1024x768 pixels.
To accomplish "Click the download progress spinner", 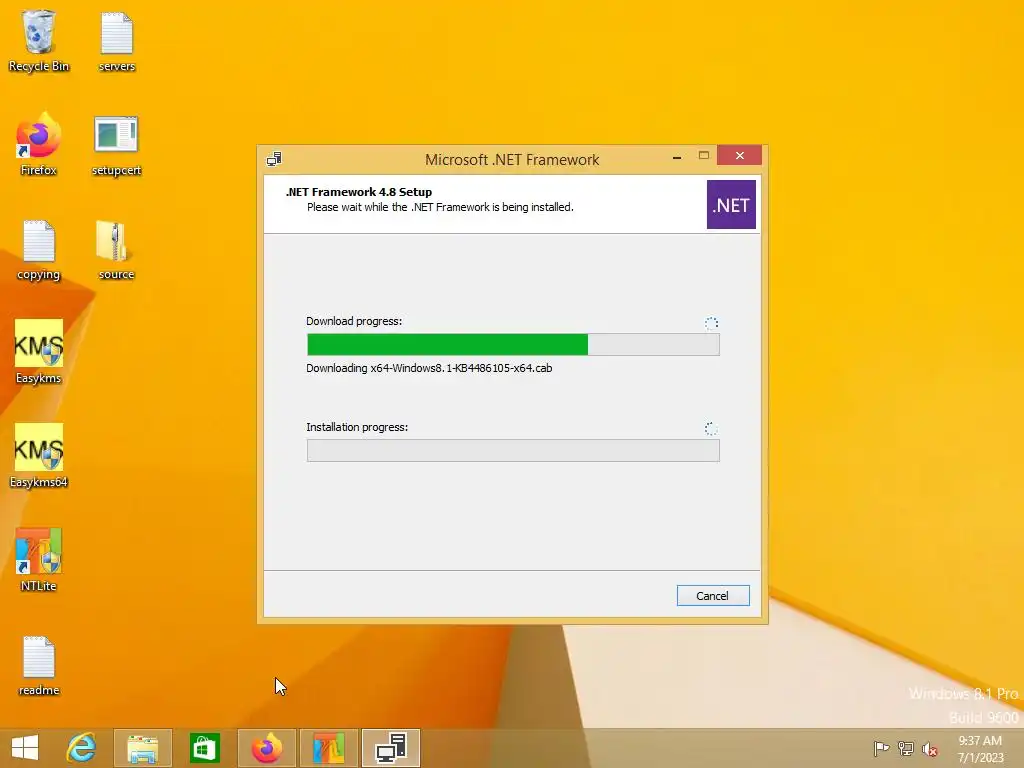I will tap(711, 323).
